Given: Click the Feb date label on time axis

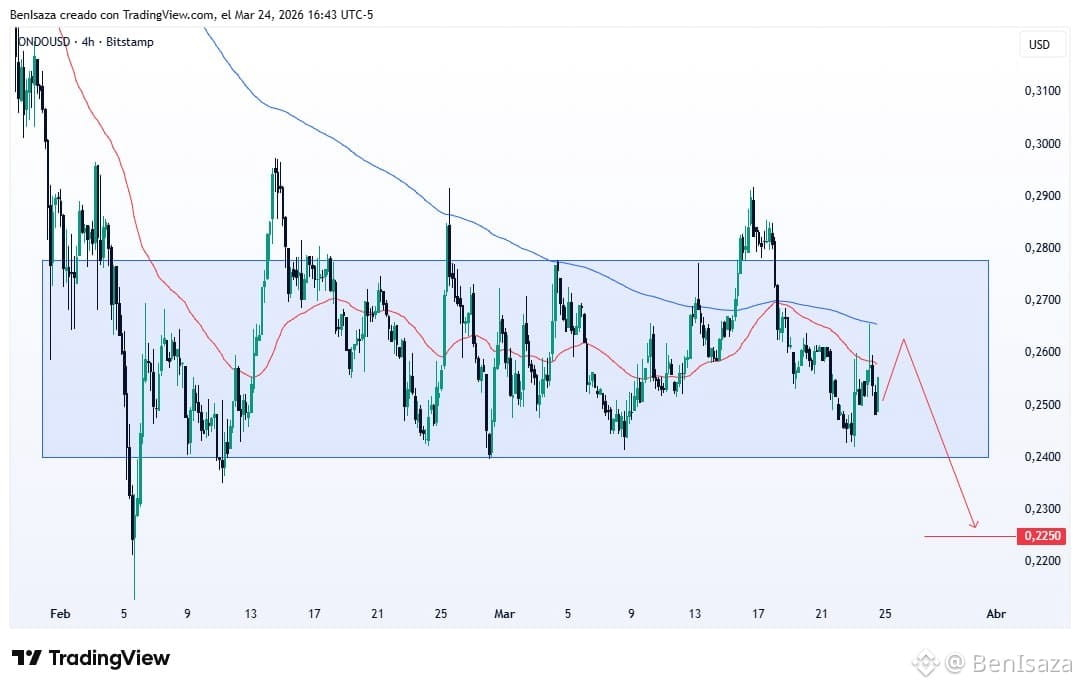Looking at the screenshot, I should click(61, 614).
